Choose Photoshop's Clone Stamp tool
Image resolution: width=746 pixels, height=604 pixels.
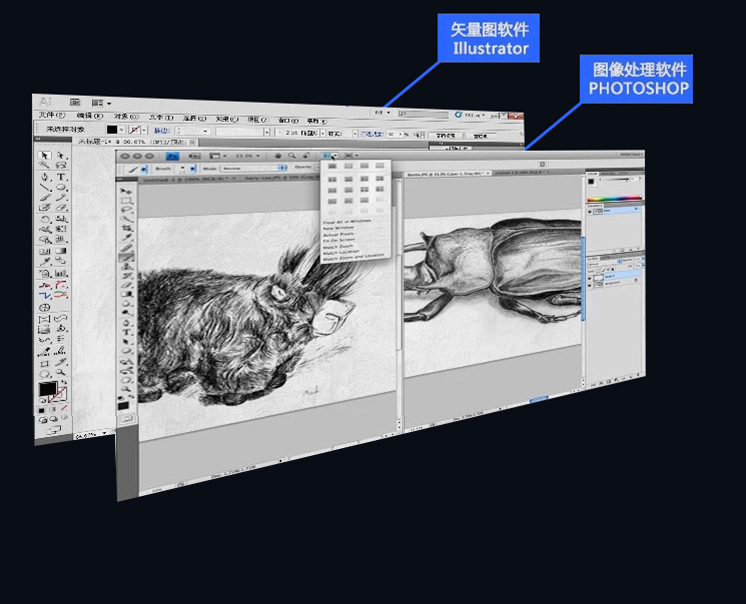[127, 266]
